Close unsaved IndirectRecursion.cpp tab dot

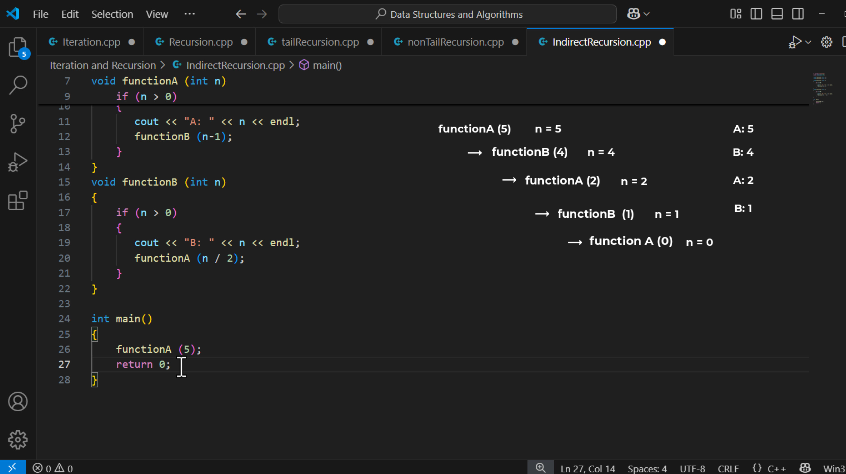[662, 42]
